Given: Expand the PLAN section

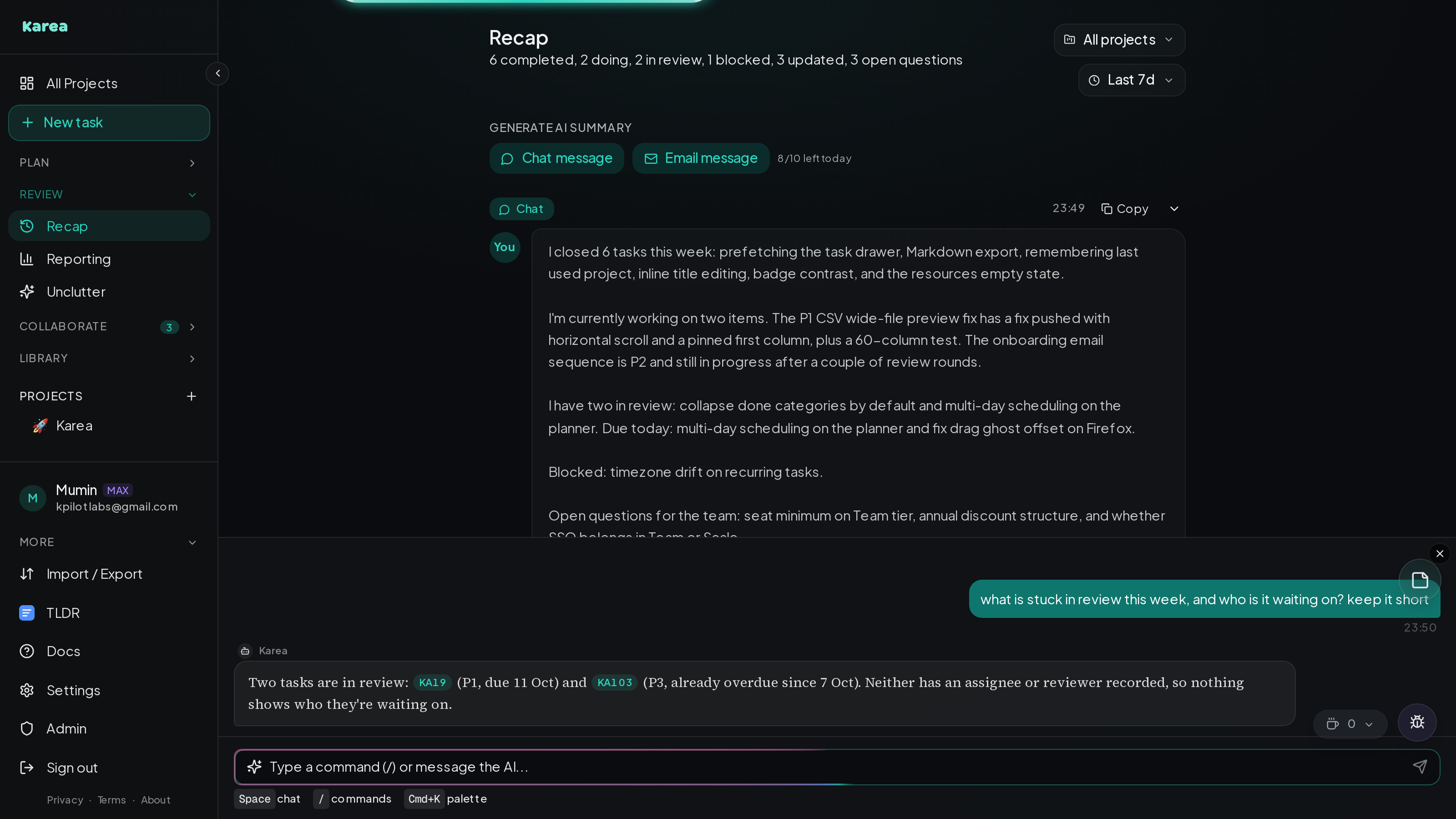Looking at the screenshot, I should click(109, 163).
